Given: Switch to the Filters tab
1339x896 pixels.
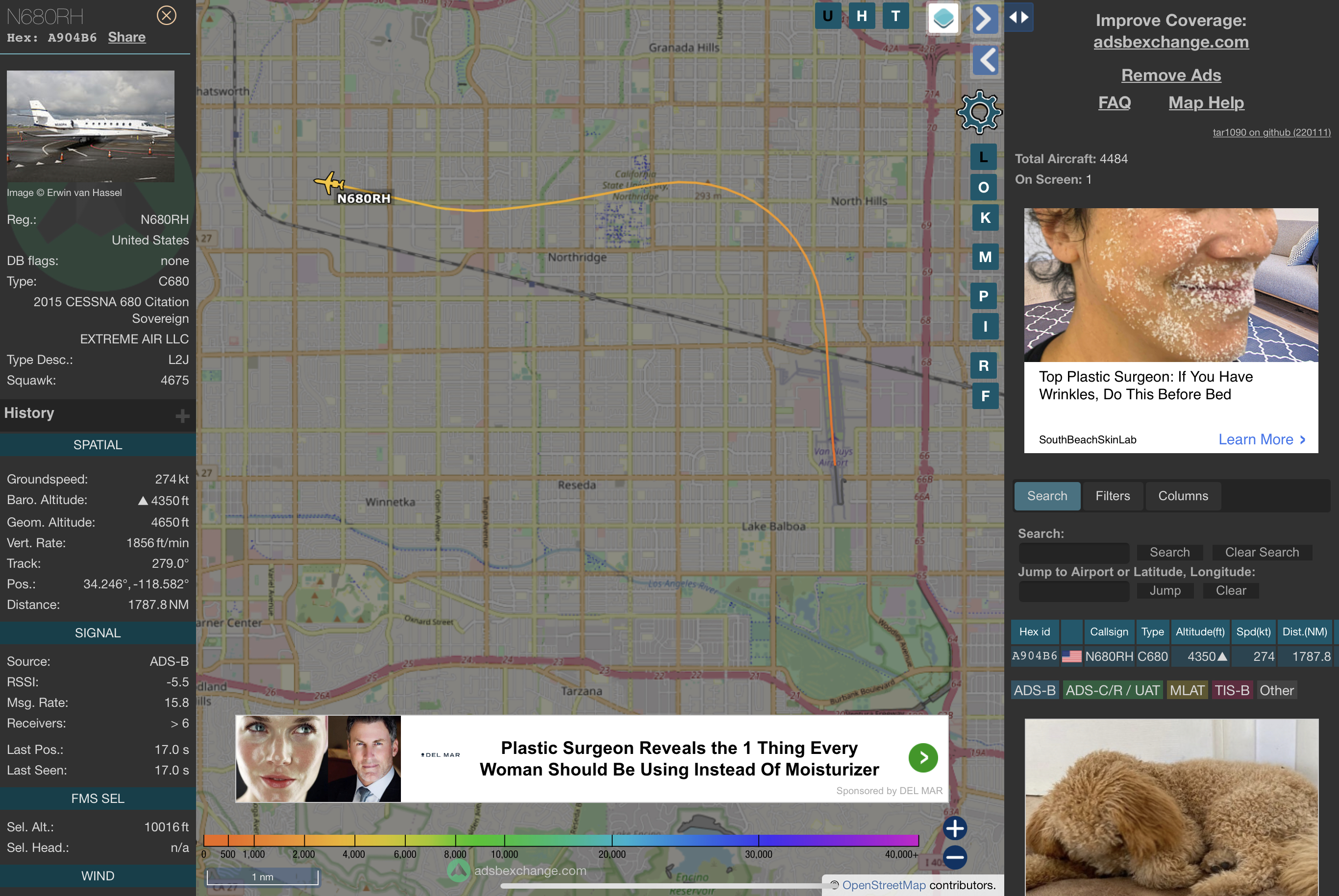Looking at the screenshot, I should pyautogui.click(x=1113, y=496).
